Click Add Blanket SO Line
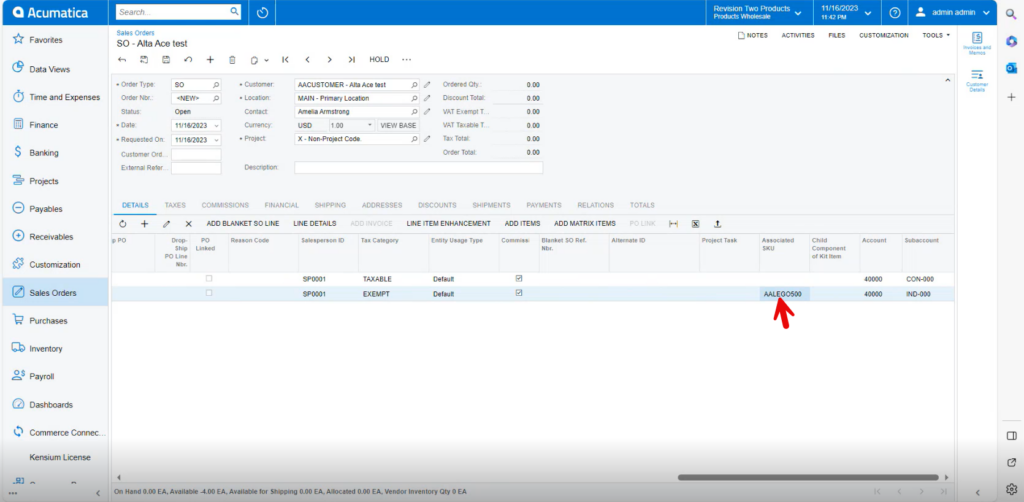The image size is (1024, 502). 243,223
